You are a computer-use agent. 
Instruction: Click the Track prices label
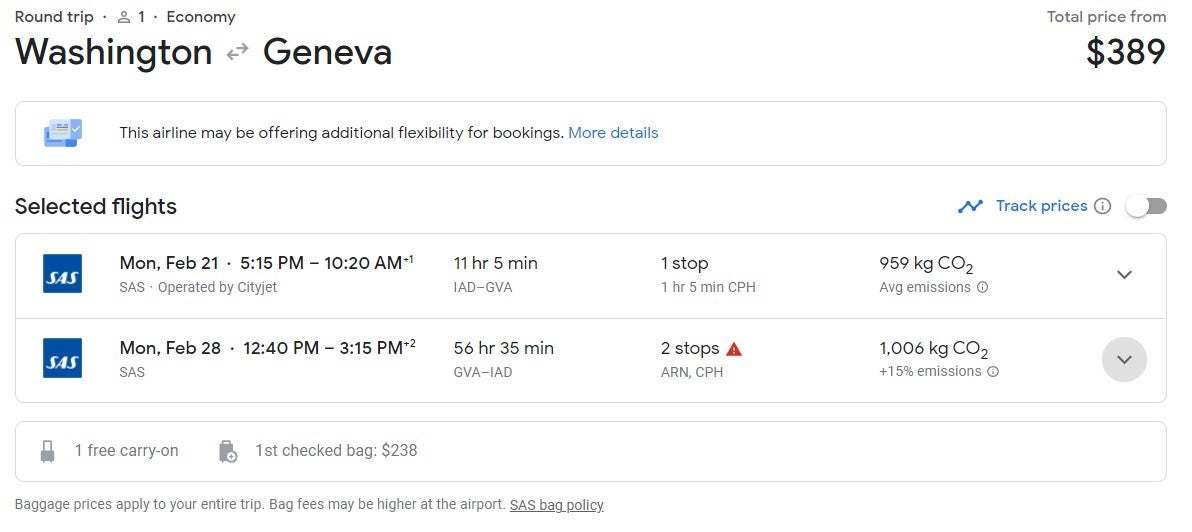pos(1041,206)
